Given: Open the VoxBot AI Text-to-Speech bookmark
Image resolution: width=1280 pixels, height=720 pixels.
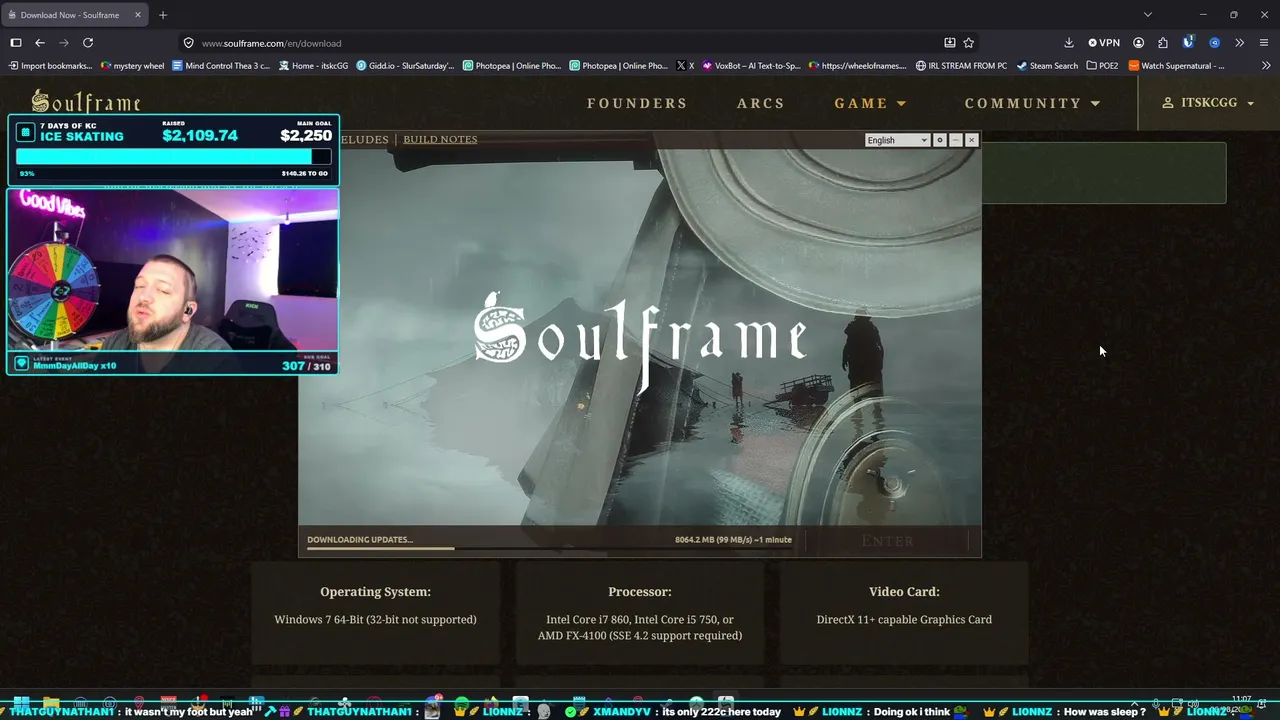Looking at the screenshot, I should click(751, 66).
